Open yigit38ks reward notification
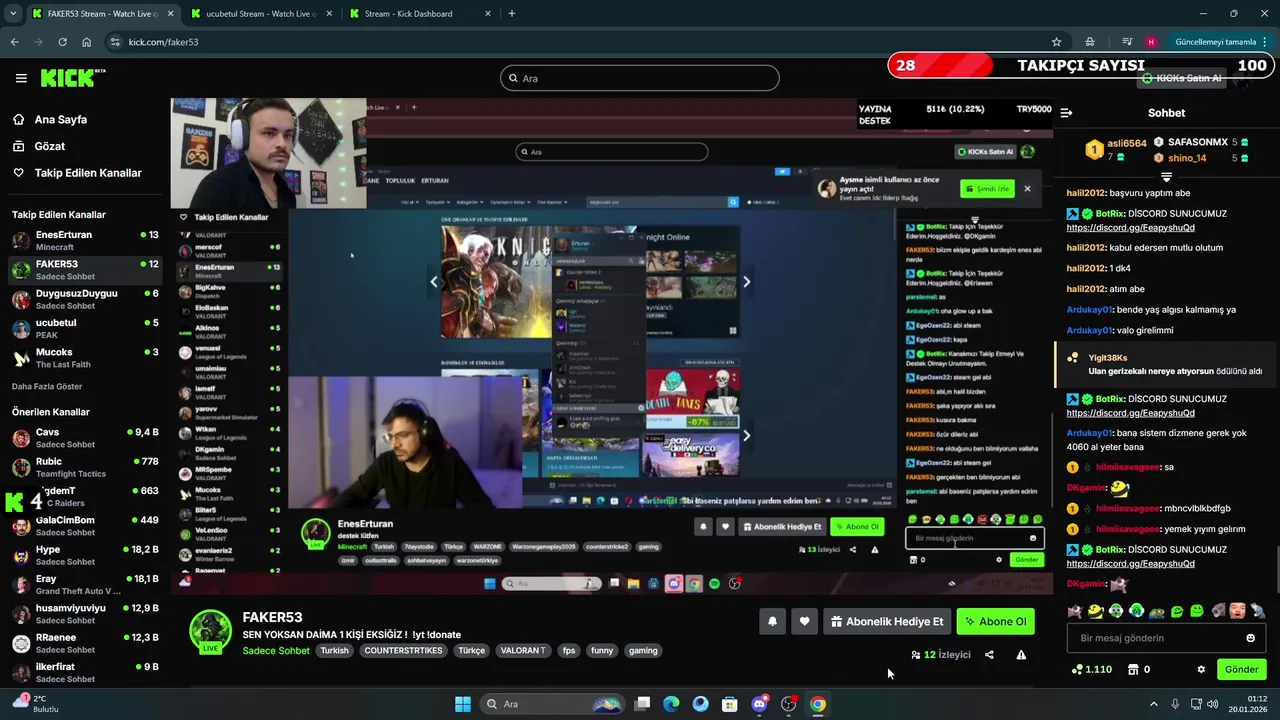 [1165, 364]
